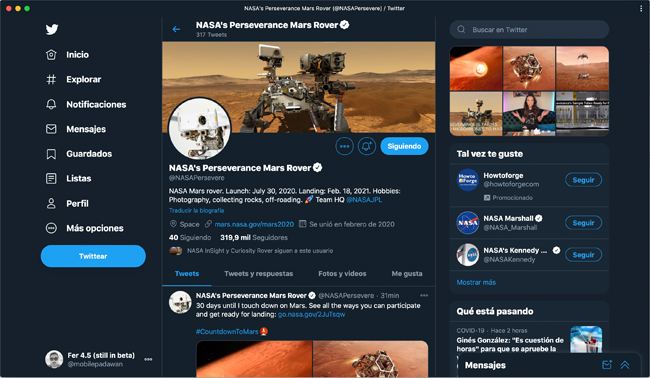Click the Twitter bird logo
This screenshot has width=650, height=378.
[52, 29]
